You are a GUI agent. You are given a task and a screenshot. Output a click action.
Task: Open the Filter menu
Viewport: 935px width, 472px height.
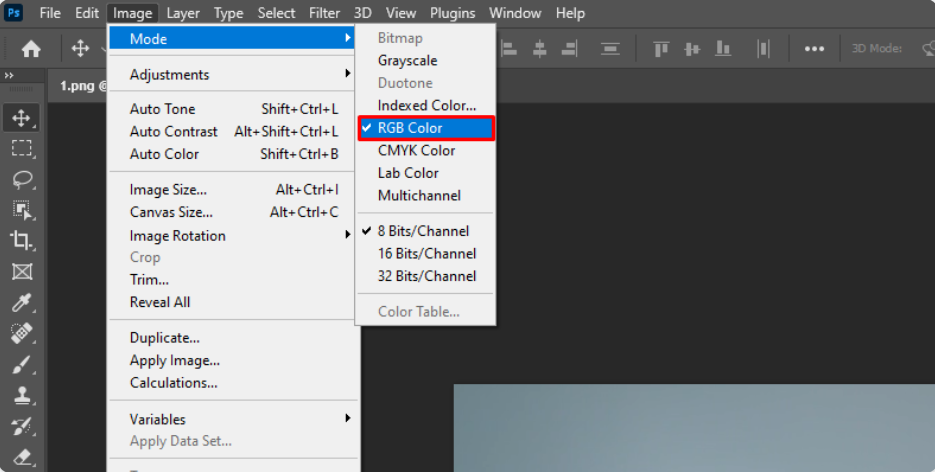point(324,13)
